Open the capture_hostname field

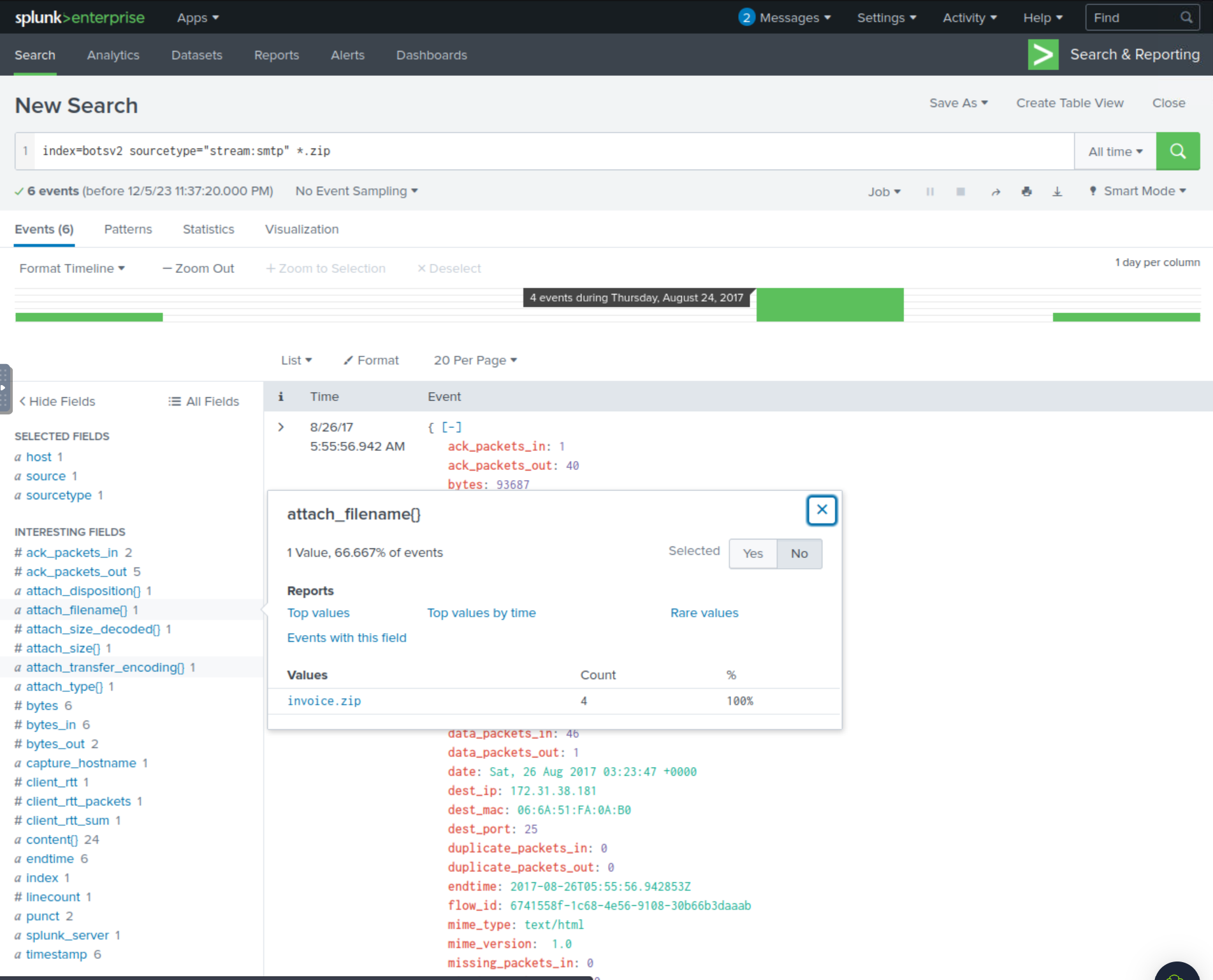81,763
